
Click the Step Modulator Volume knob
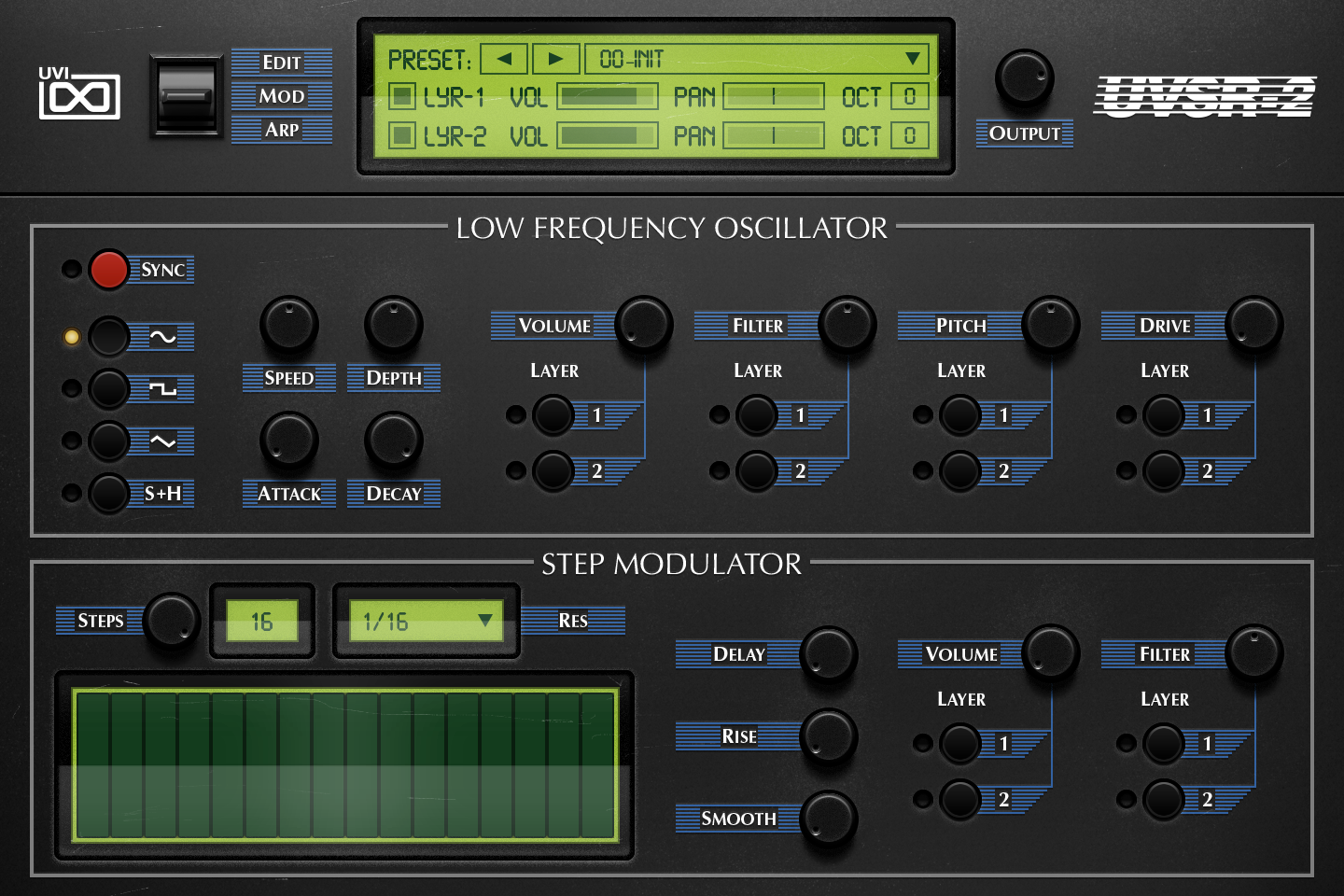(1051, 652)
